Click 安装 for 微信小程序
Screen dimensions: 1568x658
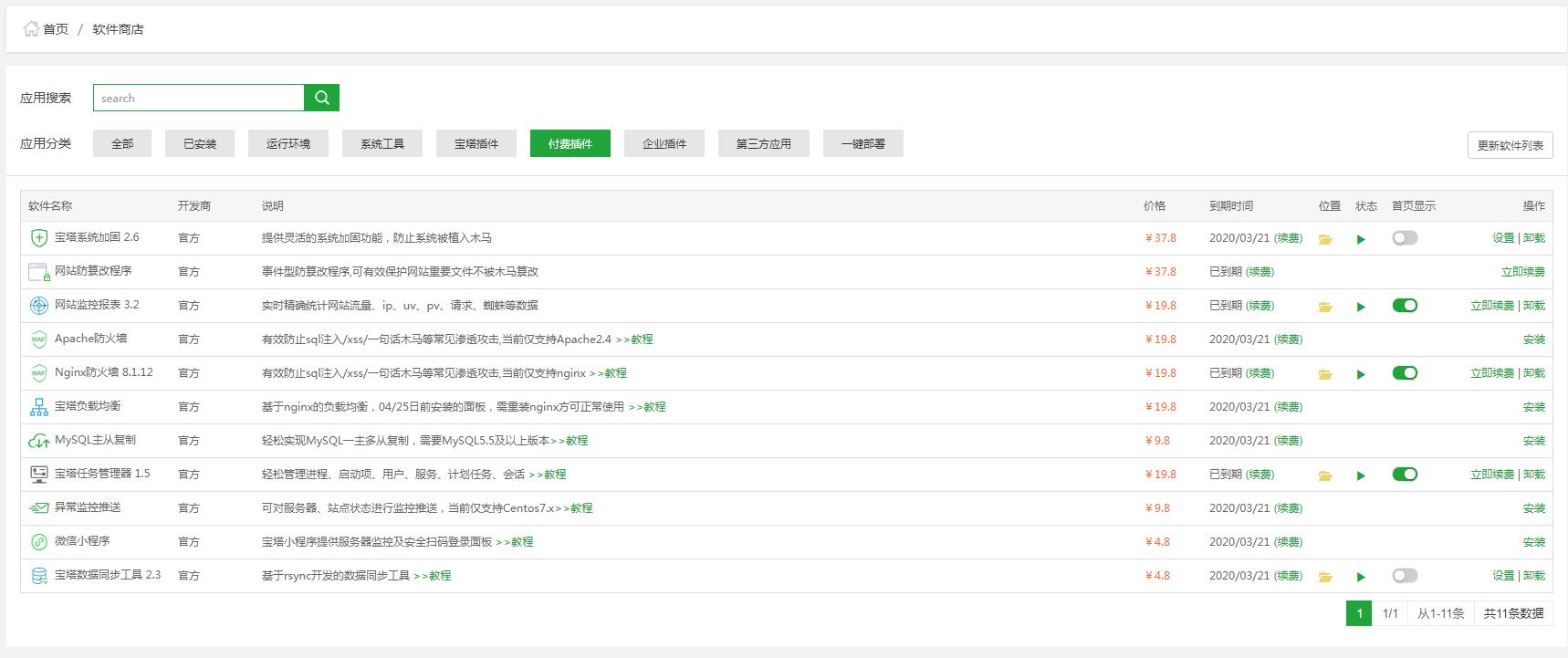pos(1534,541)
